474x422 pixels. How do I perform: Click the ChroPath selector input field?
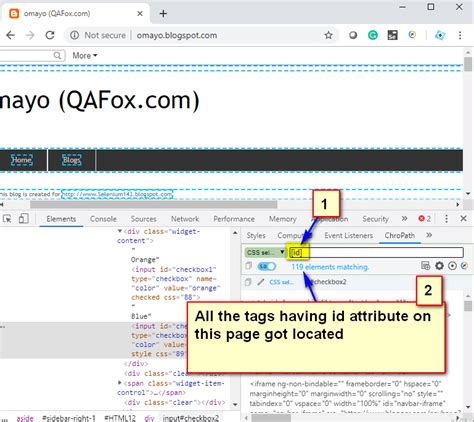click(x=376, y=252)
